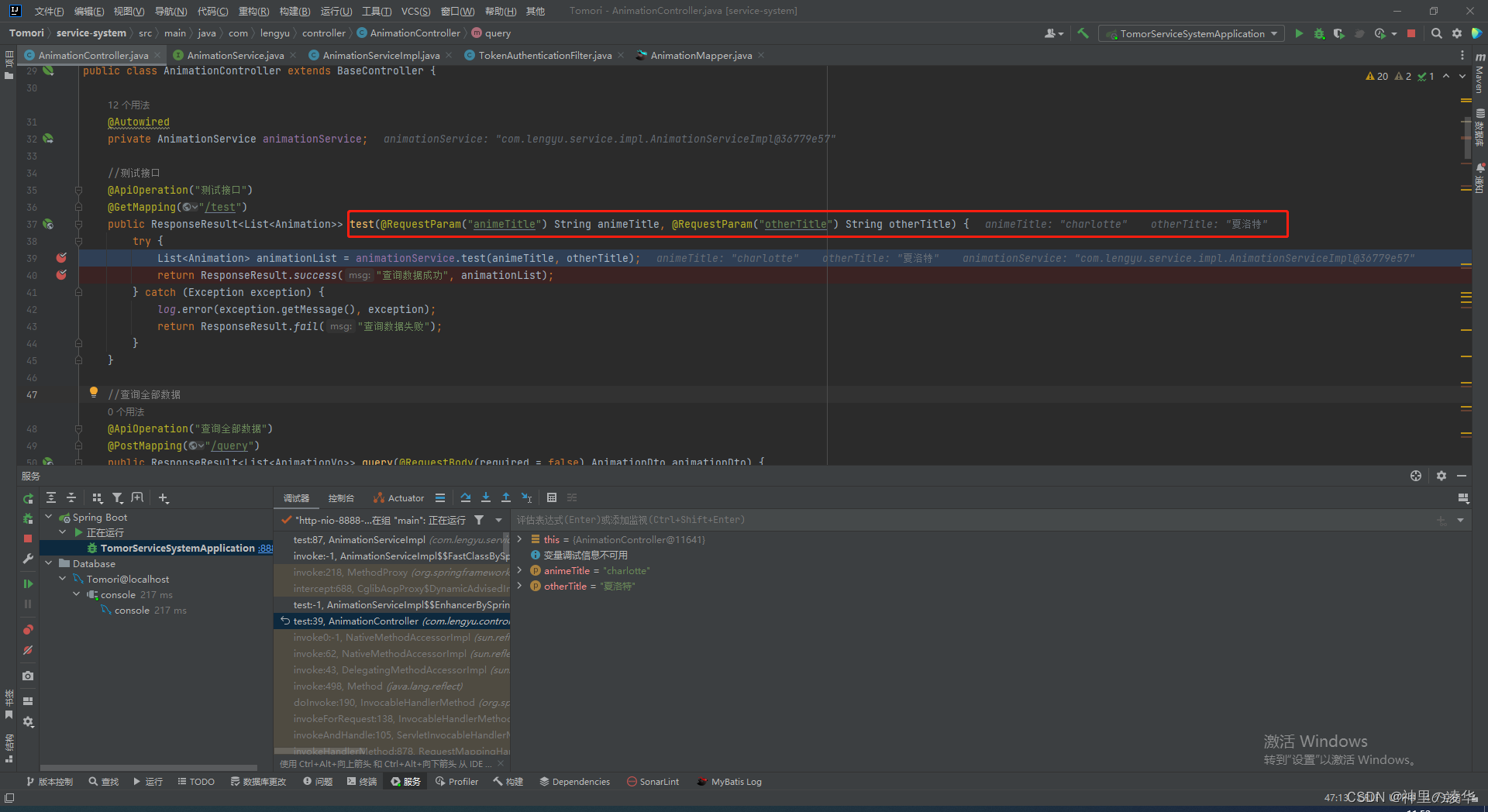Click Show Execution Point threads icon
The height and width of the screenshot is (812, 1488).
click(x=440, y=498)
